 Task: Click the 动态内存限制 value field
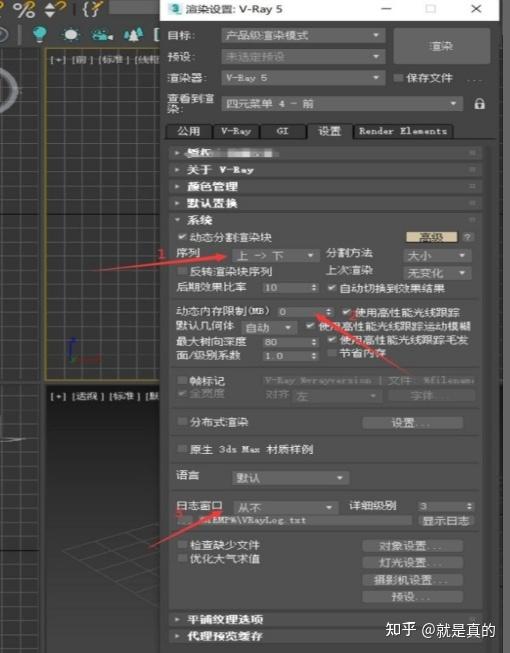[x=300, y=312]
